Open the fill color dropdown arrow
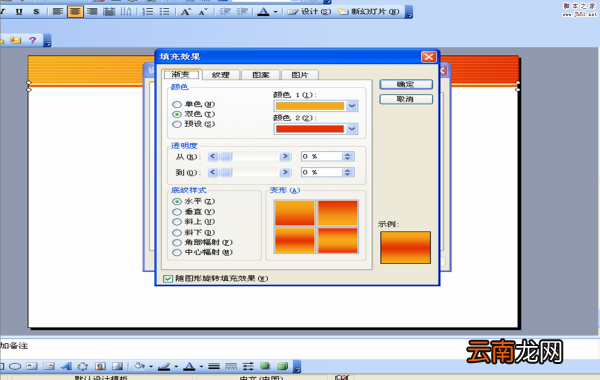The height and width of the screenshot is (380, 600). coord(151,367)
